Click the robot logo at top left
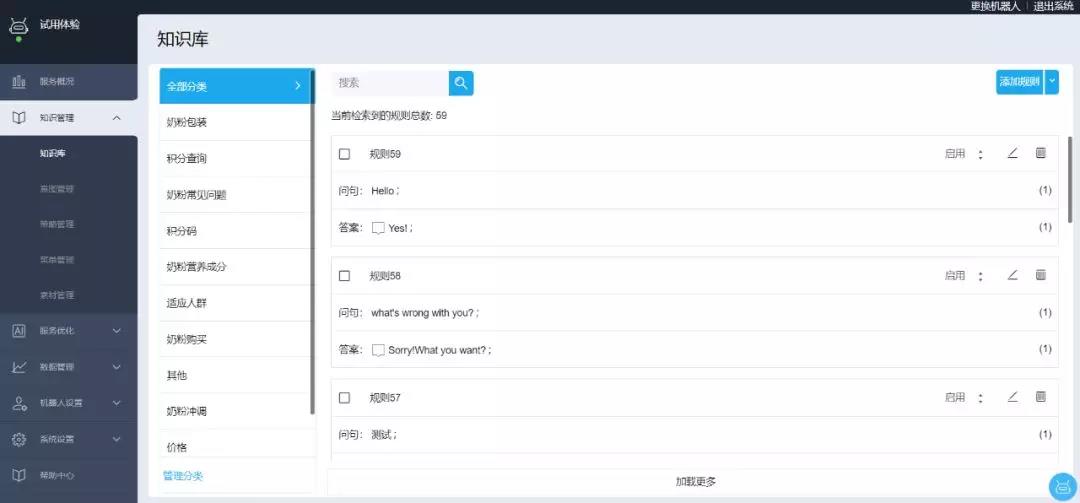The height and width of the screenshot is (503, 1080). [18, 27]
